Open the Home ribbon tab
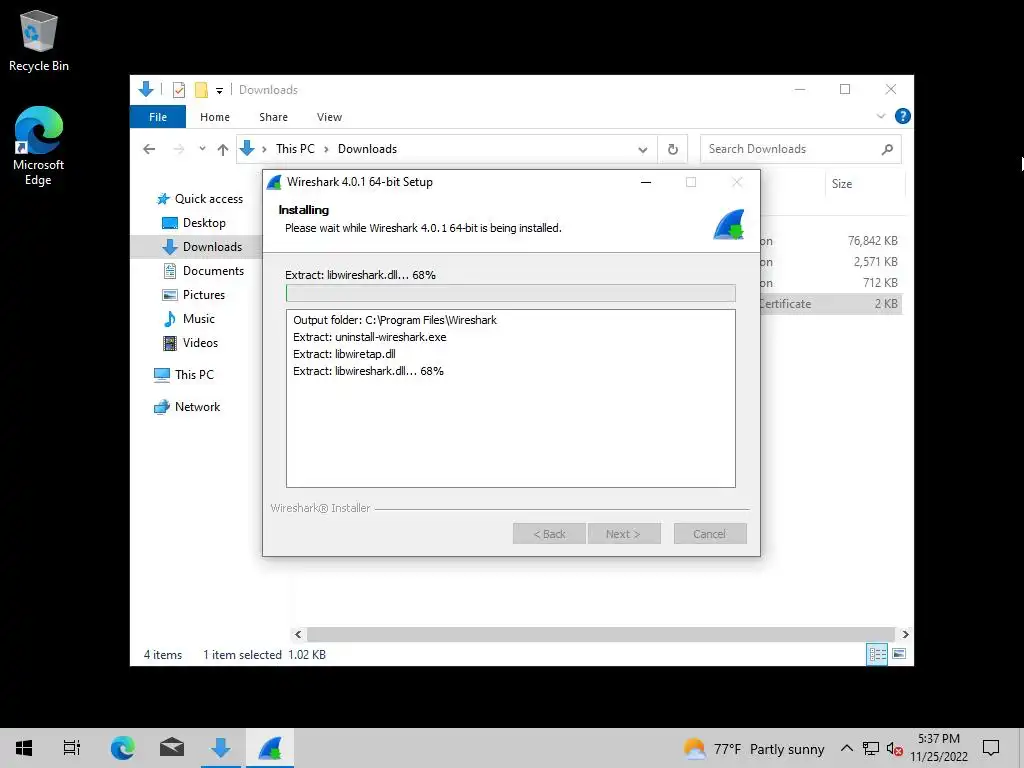1024x768 pixels. tap(215, 117)
